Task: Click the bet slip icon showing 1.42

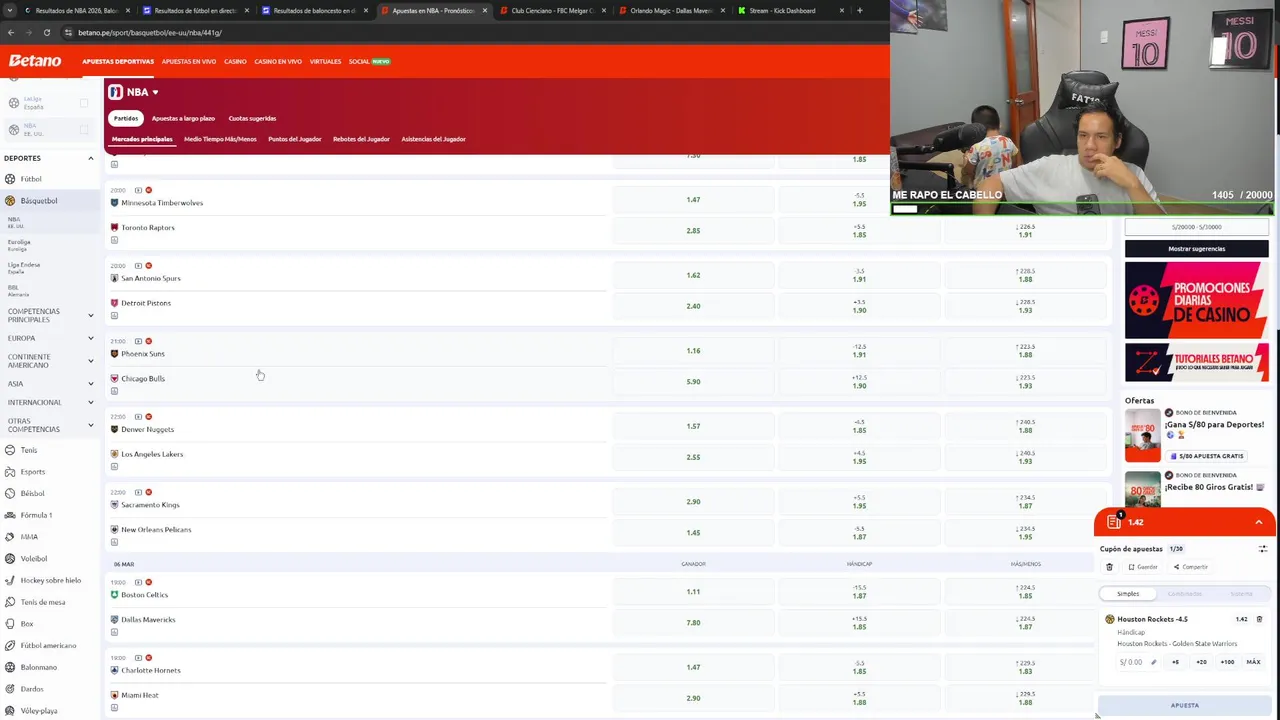Action: click(x=1114, y=522)
